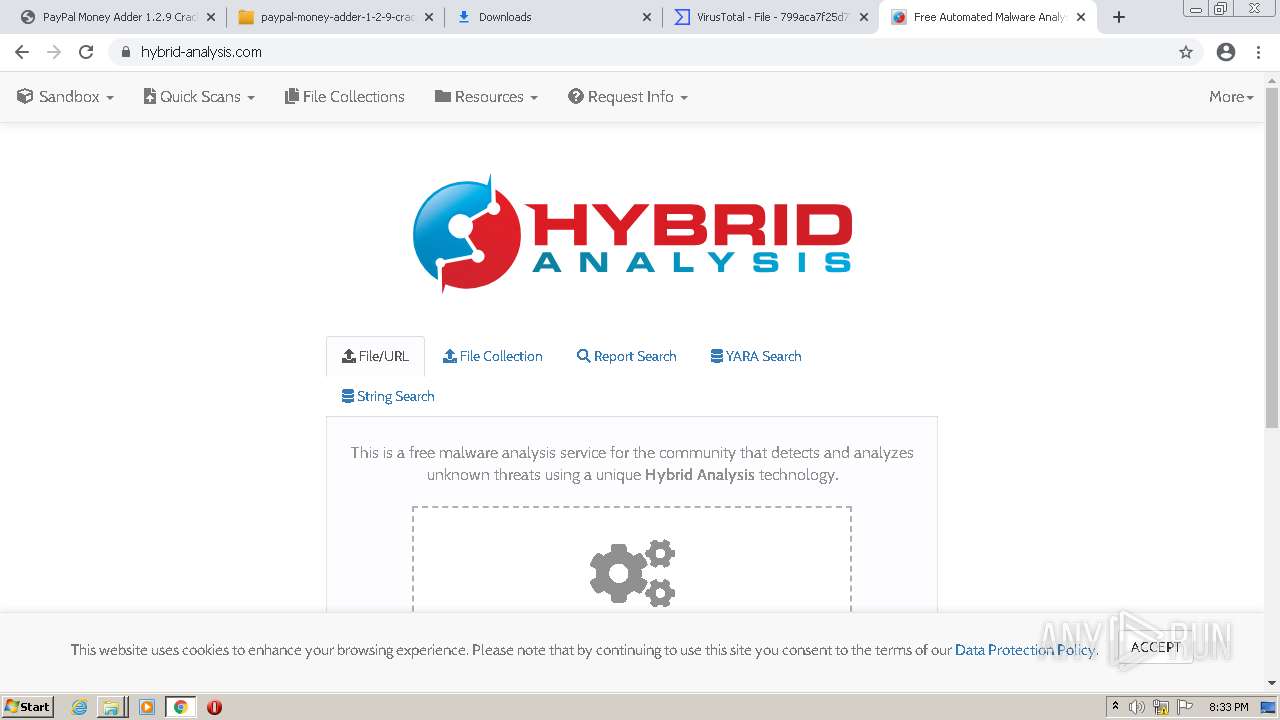Image resolution: width=1280 pixels, height=720 pixels.
Task: Bookmark this page with the star icon
Action: click(1186, 52)
